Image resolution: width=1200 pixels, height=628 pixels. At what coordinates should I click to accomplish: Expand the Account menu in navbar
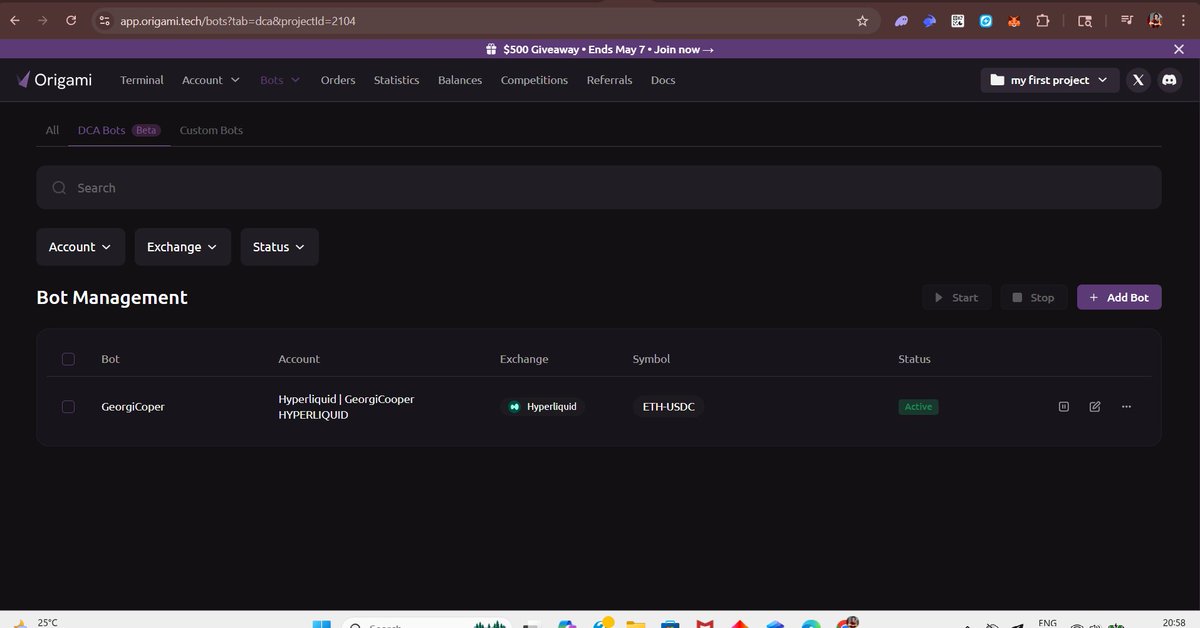(211, 80)
